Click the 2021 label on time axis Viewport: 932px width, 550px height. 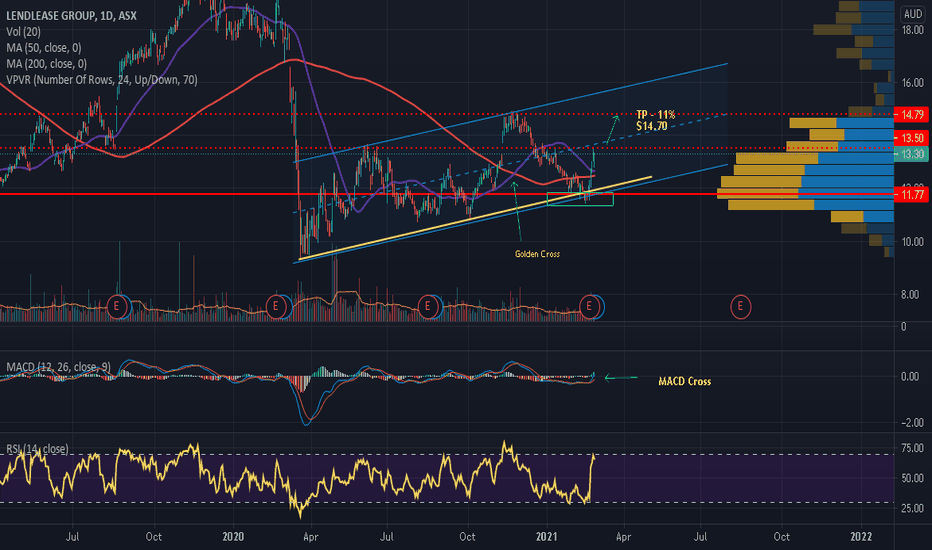pyautogui.click(x=546, y=537)
